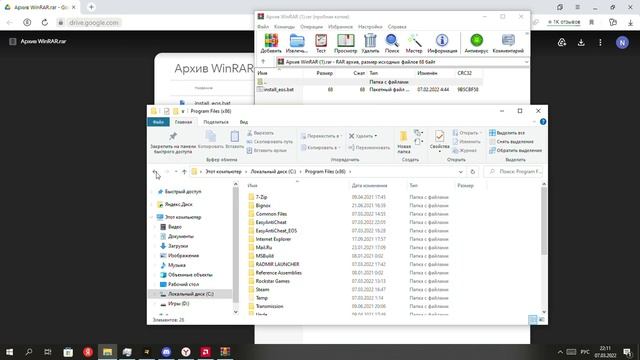This screenshot has width=640, height=360.
Task: Open Explorer recent locations dropdown arrow
Action: pyautogui.click(x=176, y=172)
